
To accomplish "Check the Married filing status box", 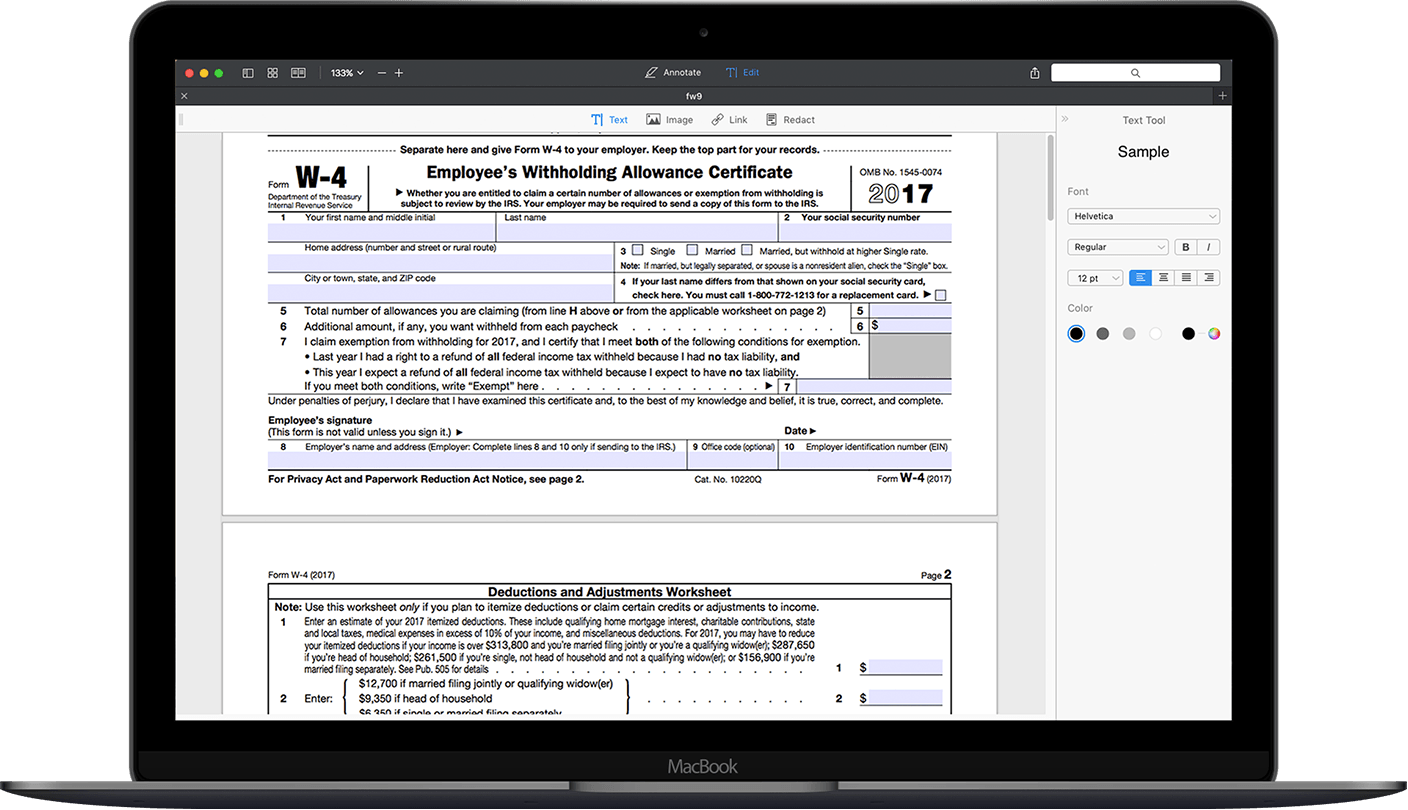I will [692, 250].
